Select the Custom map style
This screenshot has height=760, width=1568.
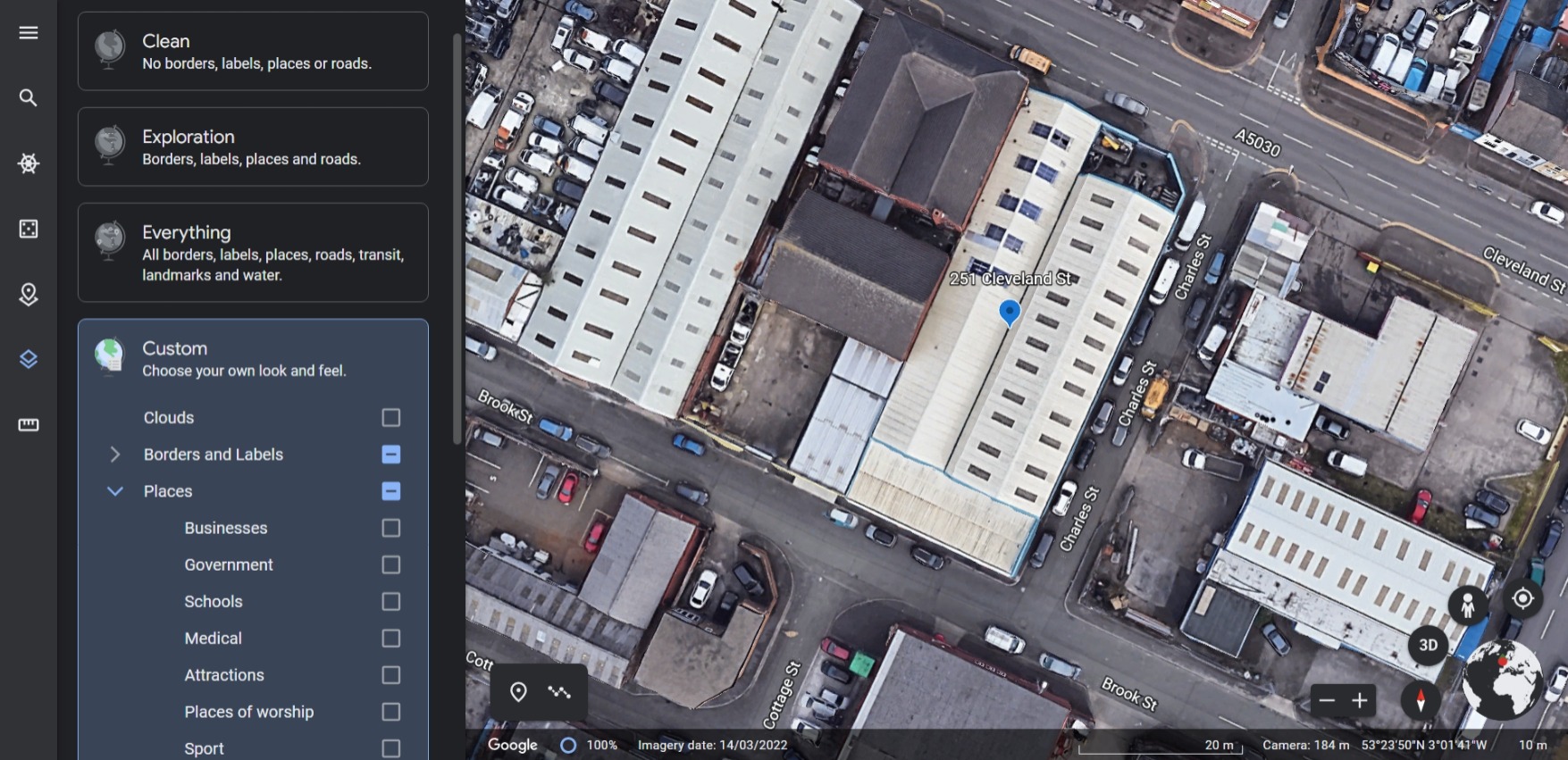tap(253, 358)
